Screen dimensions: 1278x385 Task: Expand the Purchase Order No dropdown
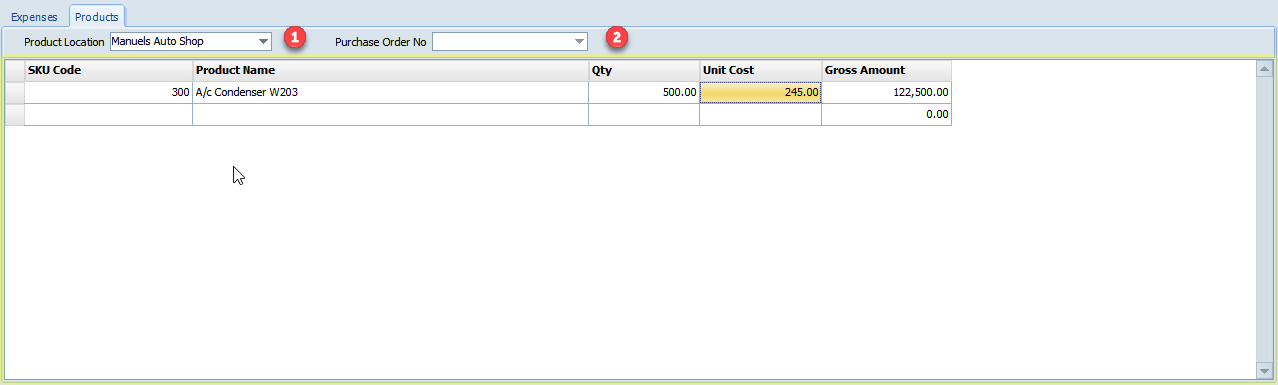point(580,41)
